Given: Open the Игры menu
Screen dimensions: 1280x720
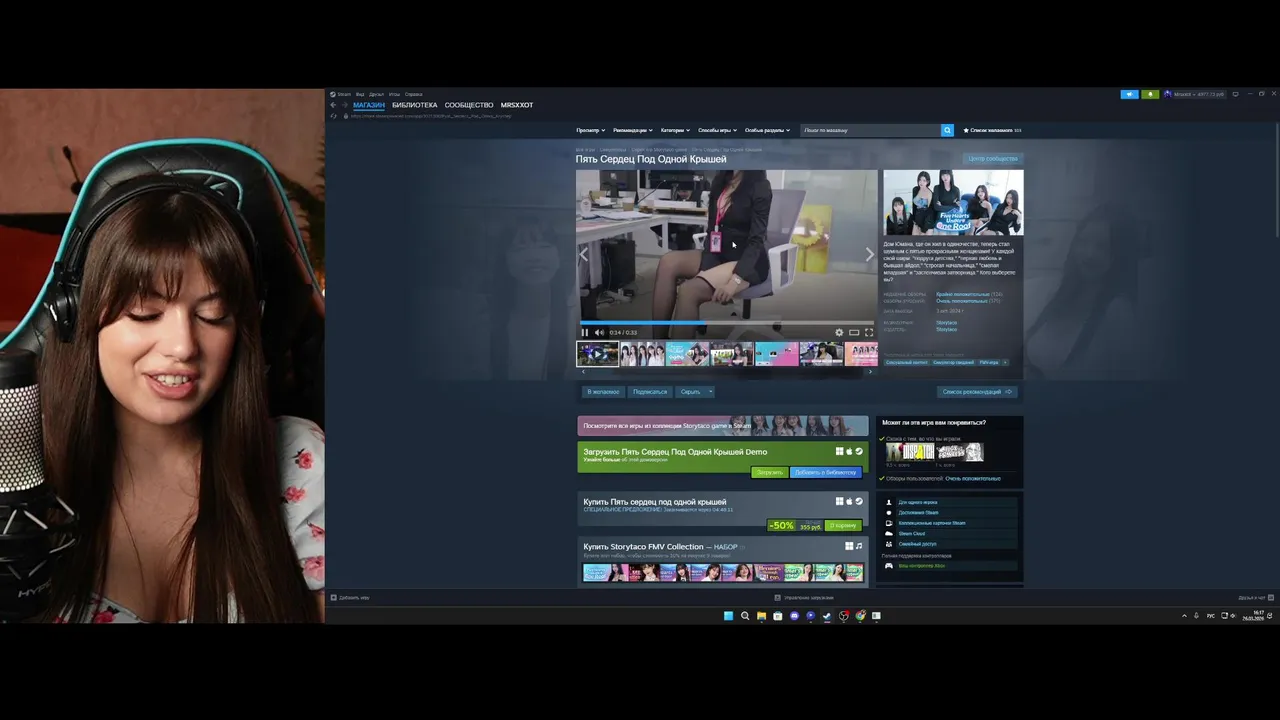Looking at the screenshot, I should coord(394,94).
